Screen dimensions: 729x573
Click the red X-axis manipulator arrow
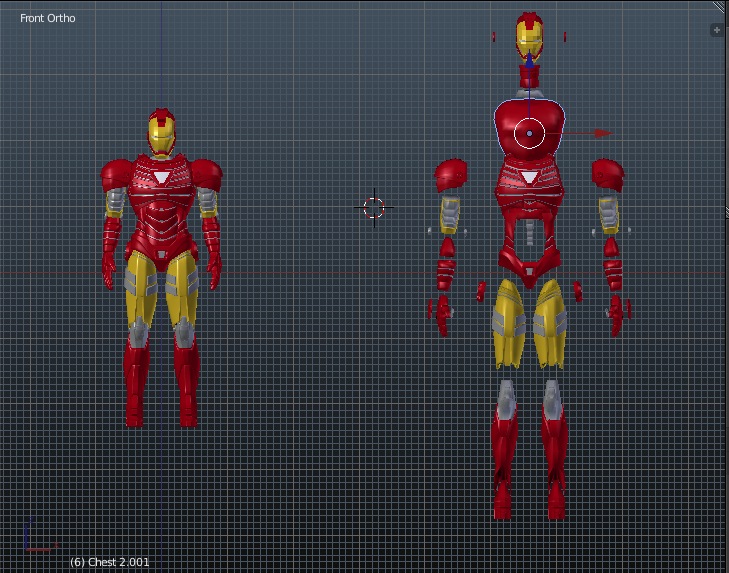603,133
